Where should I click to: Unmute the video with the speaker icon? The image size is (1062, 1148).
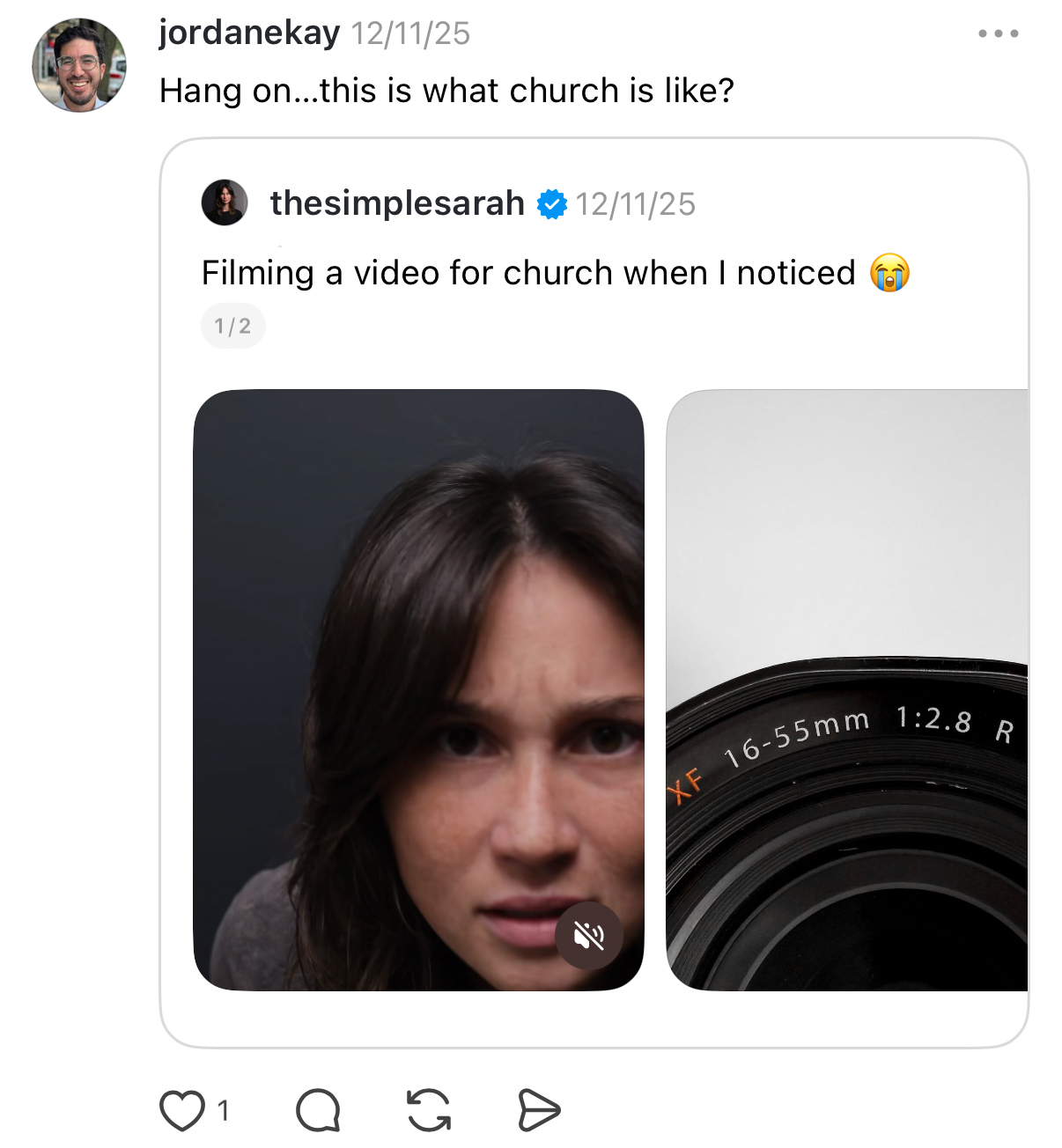coord(589,936)
